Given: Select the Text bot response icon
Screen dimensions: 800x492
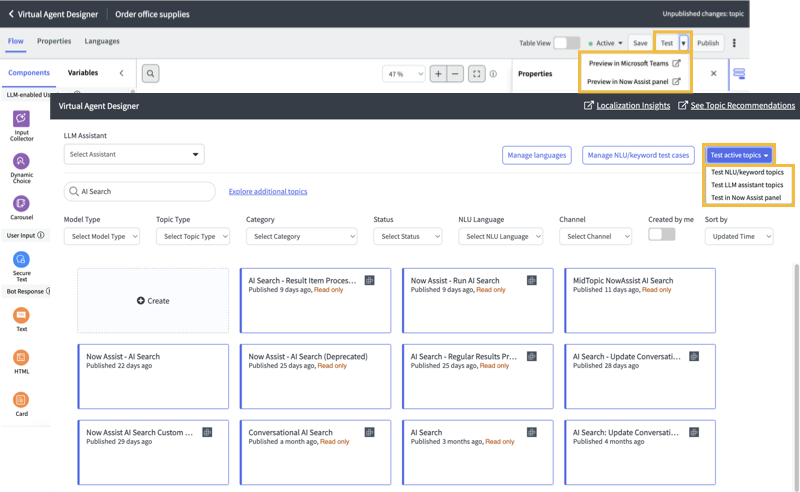Looking at the screenshot, I should pyautogui.click(x=21, y=315).
